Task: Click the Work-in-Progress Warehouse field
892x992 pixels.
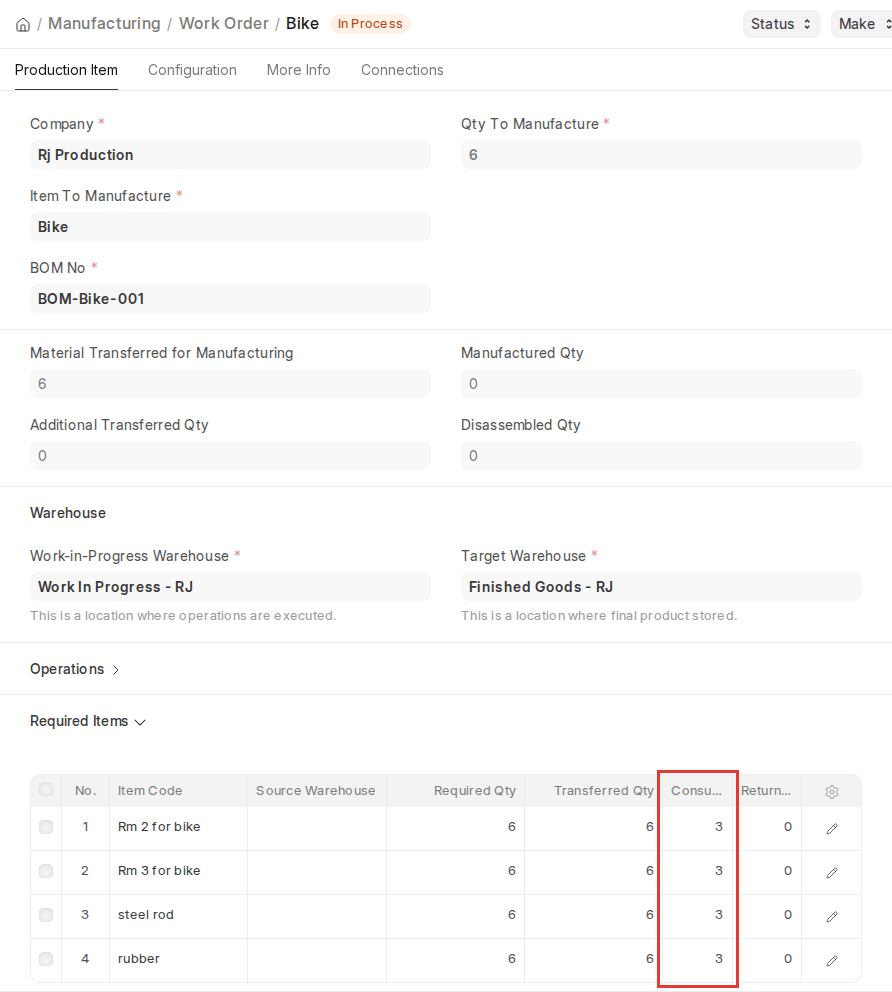Action: 230,586
